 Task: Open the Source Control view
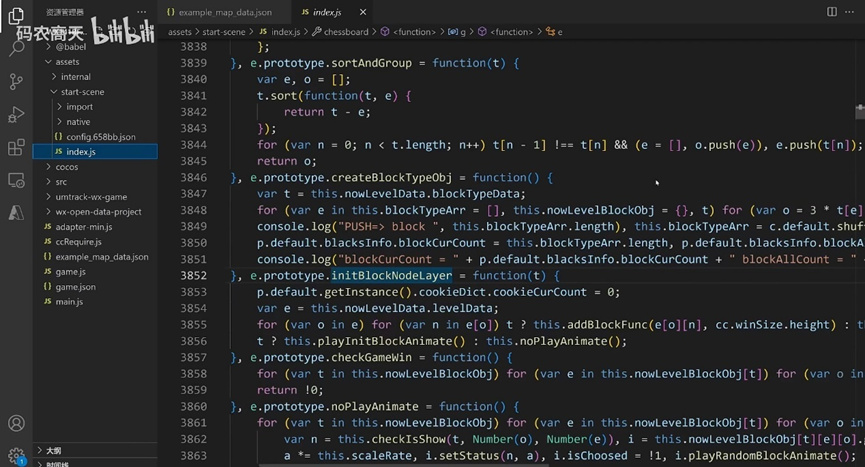pos(16,81)
